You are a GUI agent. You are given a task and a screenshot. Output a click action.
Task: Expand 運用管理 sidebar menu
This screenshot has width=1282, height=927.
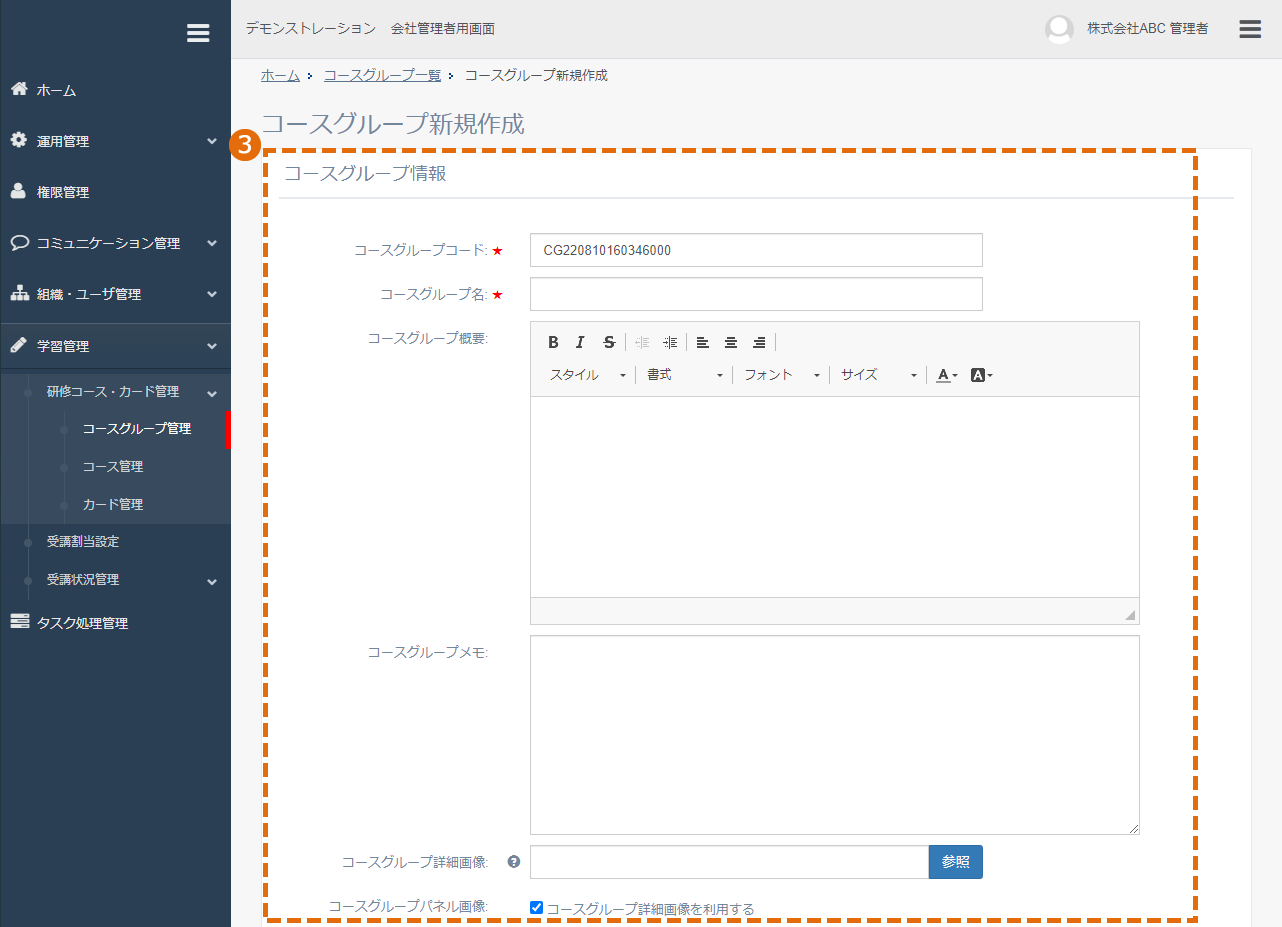115,141
